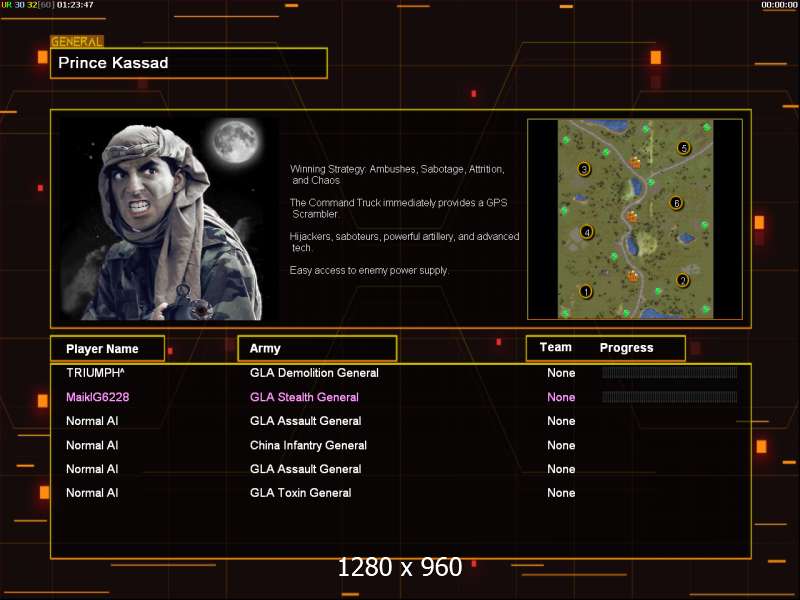
Task: Click Team None in China Infantry General row
Action: click(x=561, y=445)
